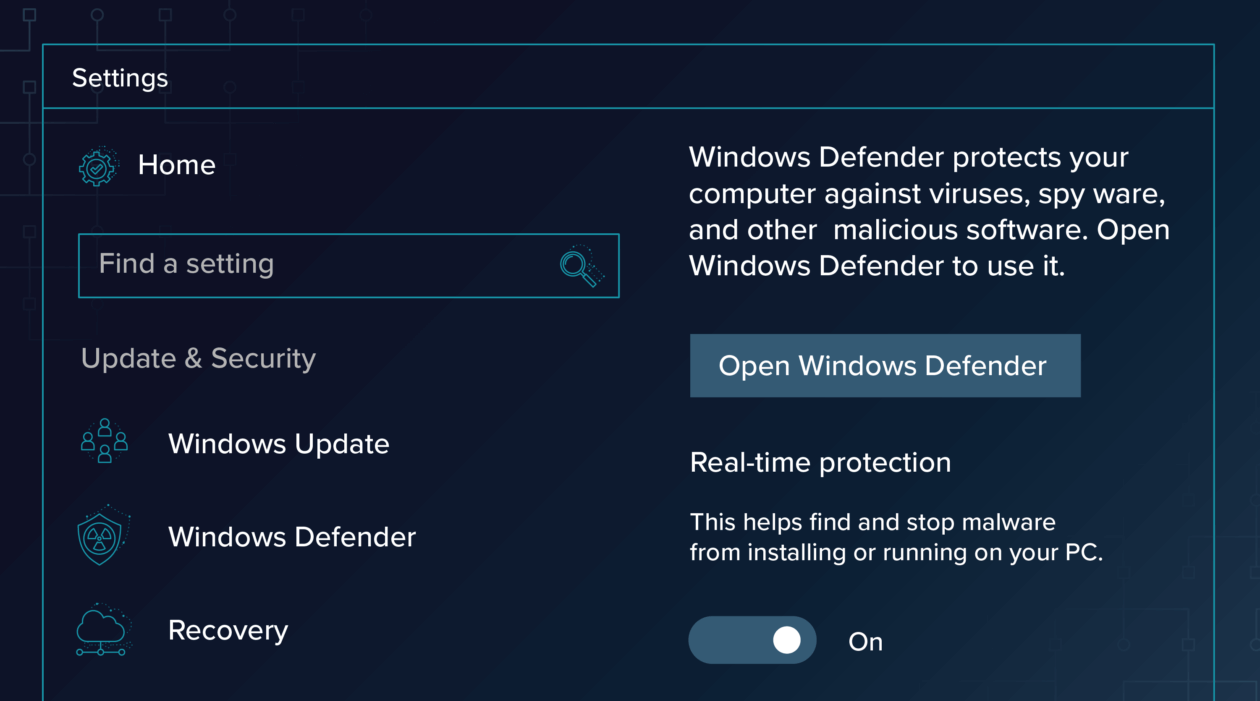
Task: Click the white knob on the toggle
Action: (787, 641)
